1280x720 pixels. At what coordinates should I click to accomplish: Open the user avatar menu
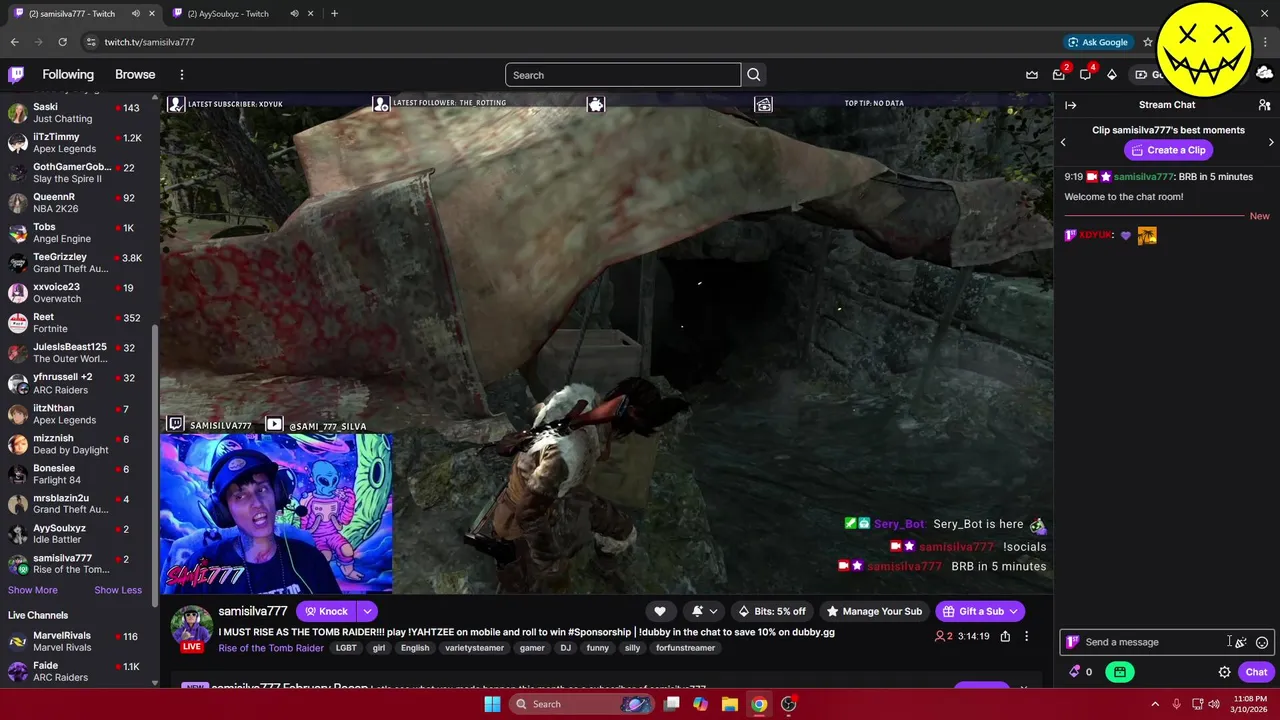(1264, 74)
